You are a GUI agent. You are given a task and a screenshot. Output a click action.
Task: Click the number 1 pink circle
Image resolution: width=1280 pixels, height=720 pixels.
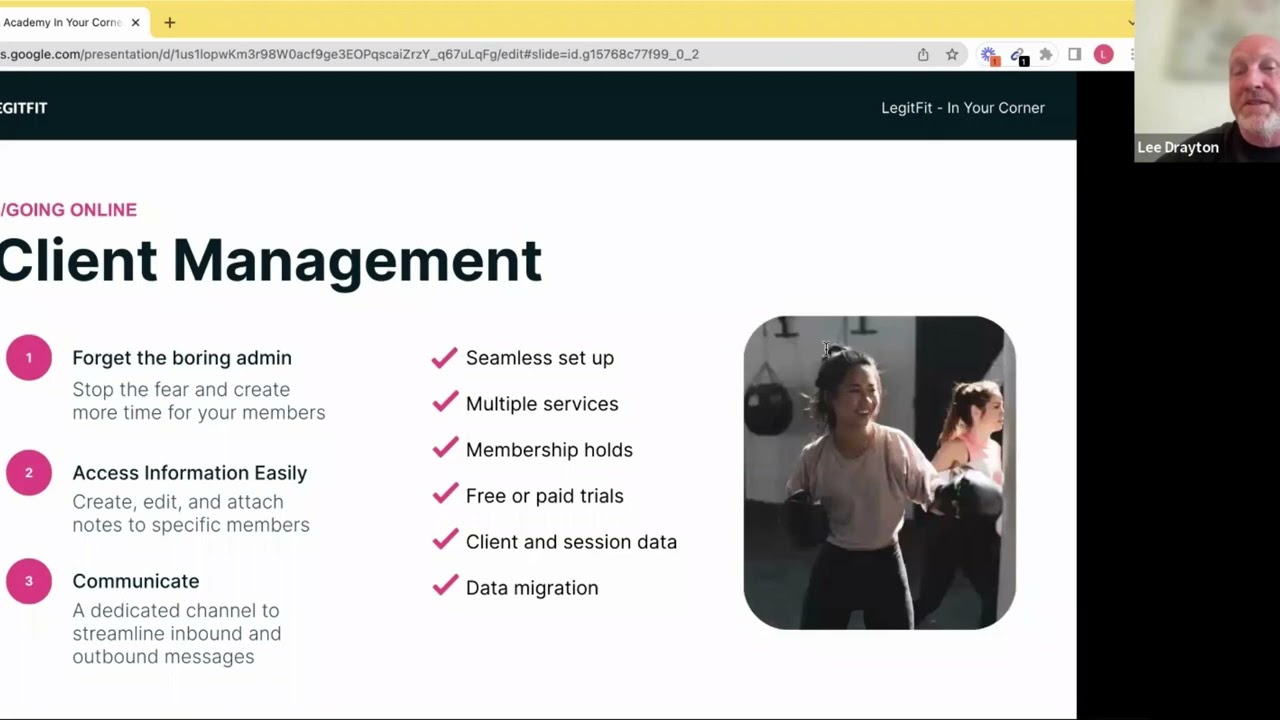(x=29, y=357)
